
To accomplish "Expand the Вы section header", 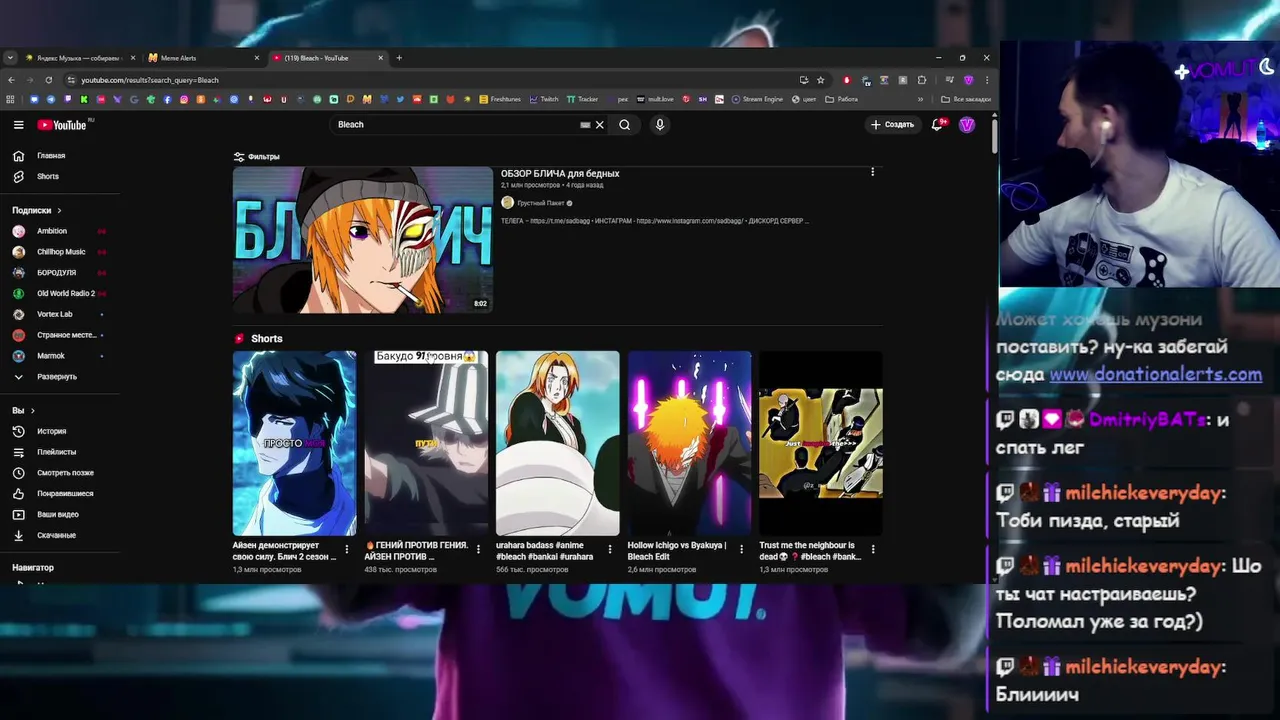I will pyautogui.click(x=23, y=411).
